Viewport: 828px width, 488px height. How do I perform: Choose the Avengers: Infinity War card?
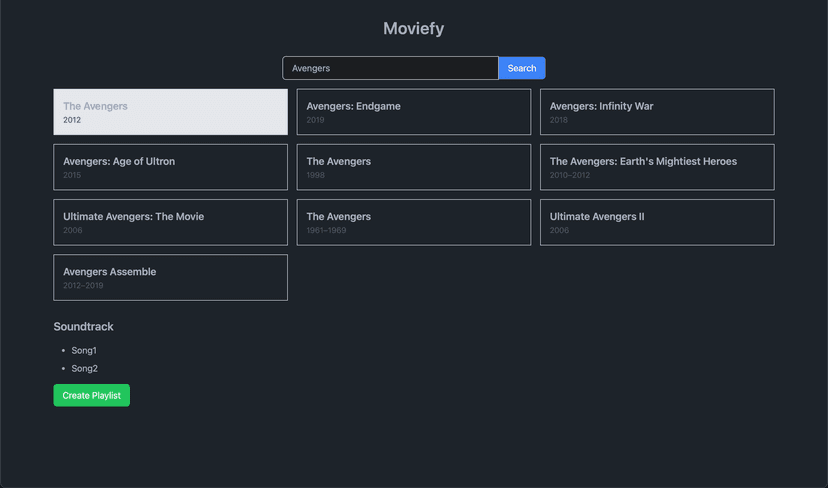pyautogui.click(x=656, y=112)
